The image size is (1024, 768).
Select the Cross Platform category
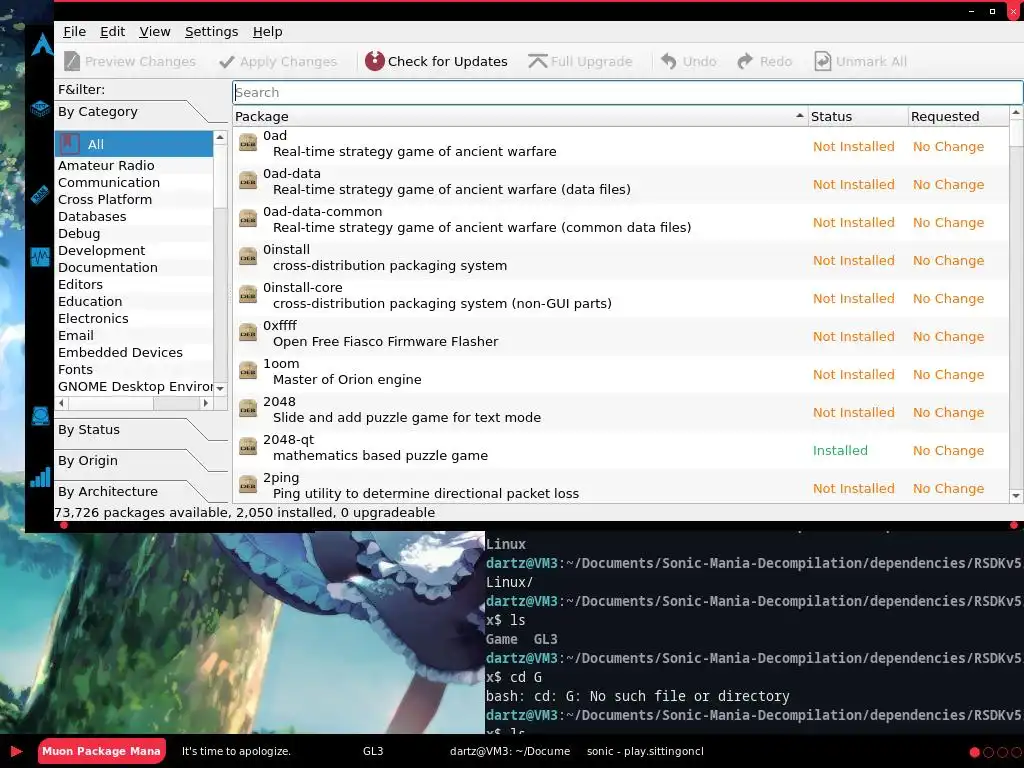click(134, 199)
